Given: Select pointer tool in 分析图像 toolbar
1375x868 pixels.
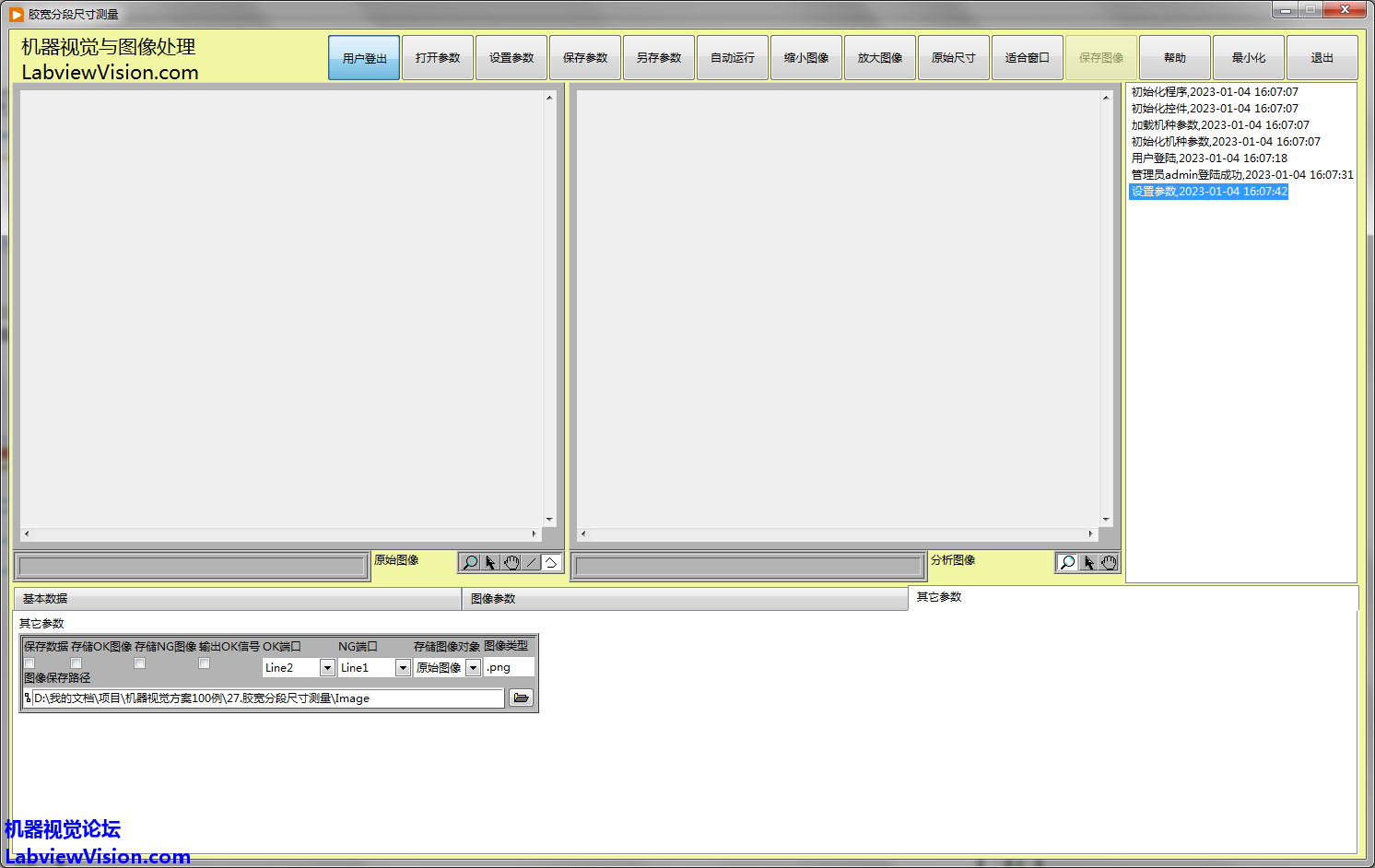Looking at the screenshot, I should coord(1088,562).
